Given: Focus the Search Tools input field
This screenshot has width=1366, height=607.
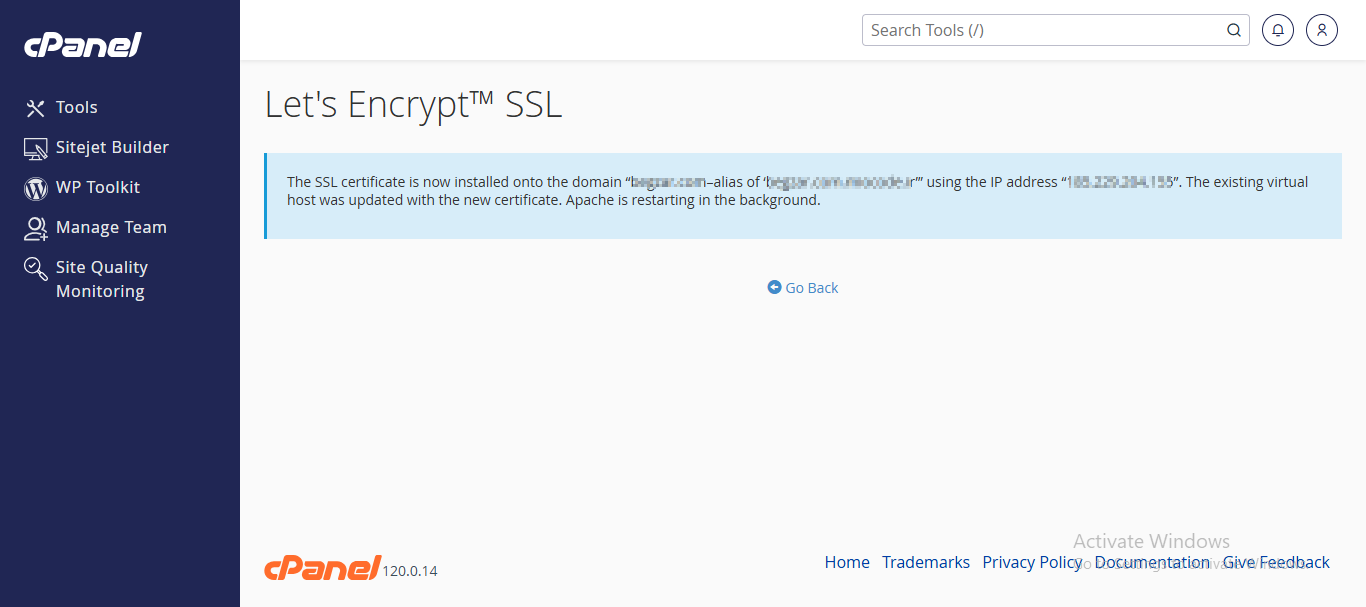Looking at the screenshot, I should [1056, 30].
